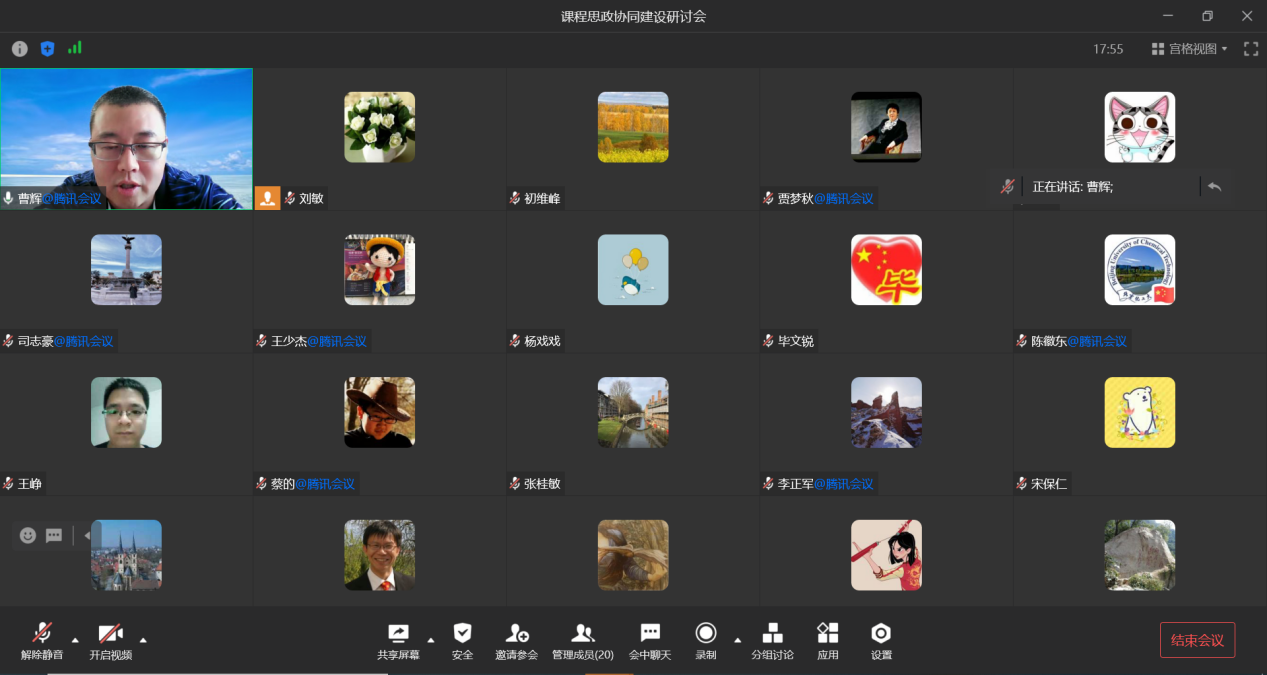Screen dimensions: 1267x675
Task: Click the 17:55 meeting time display
Action: (x=1108, y=48)
